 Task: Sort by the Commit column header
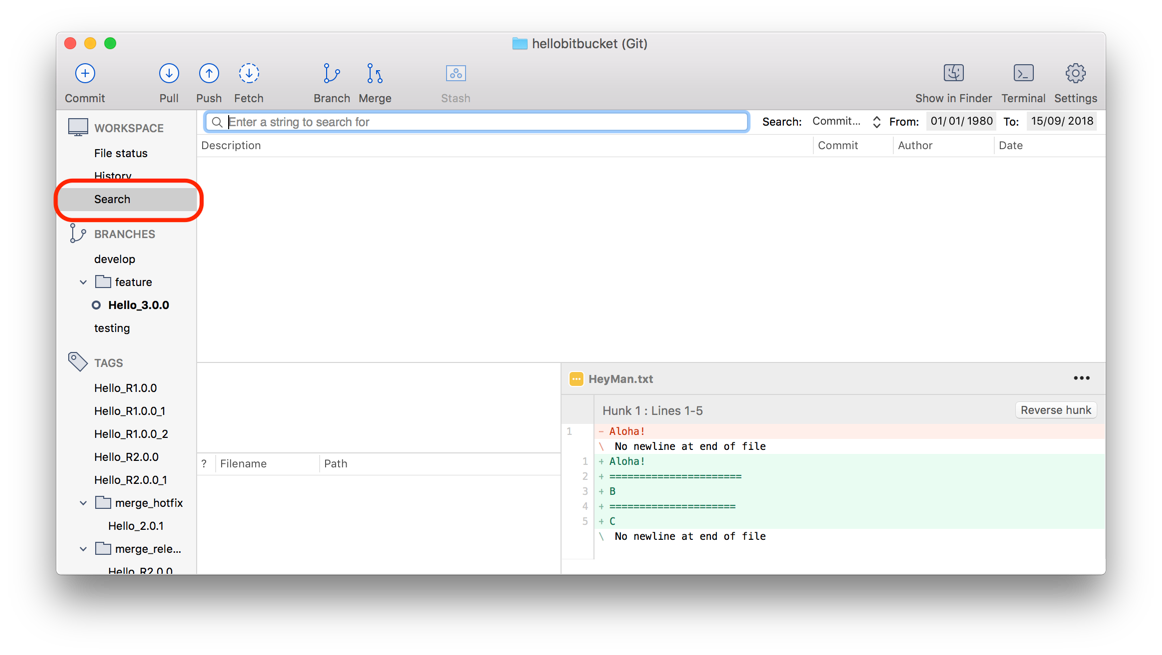click(837, 145)
